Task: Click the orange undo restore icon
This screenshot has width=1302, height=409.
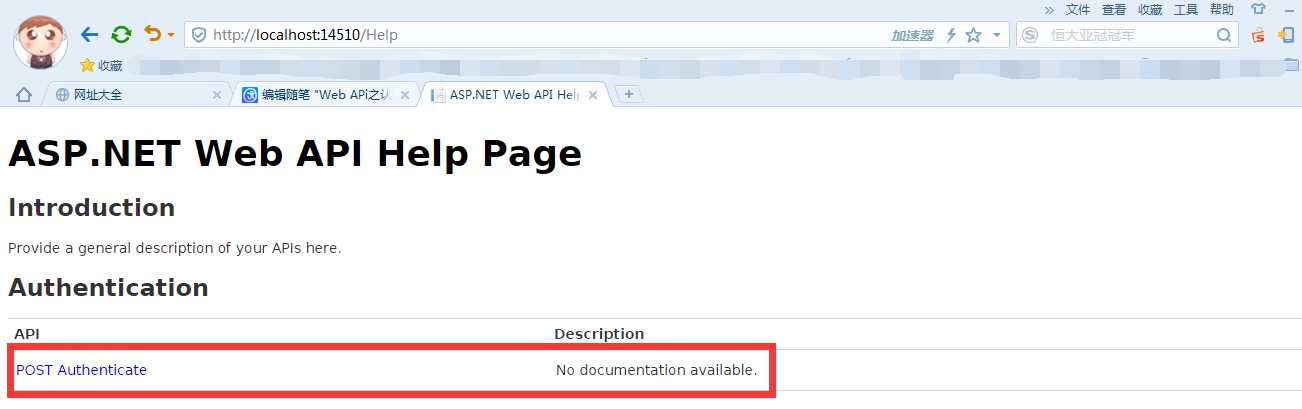Action: pos(152,34)
